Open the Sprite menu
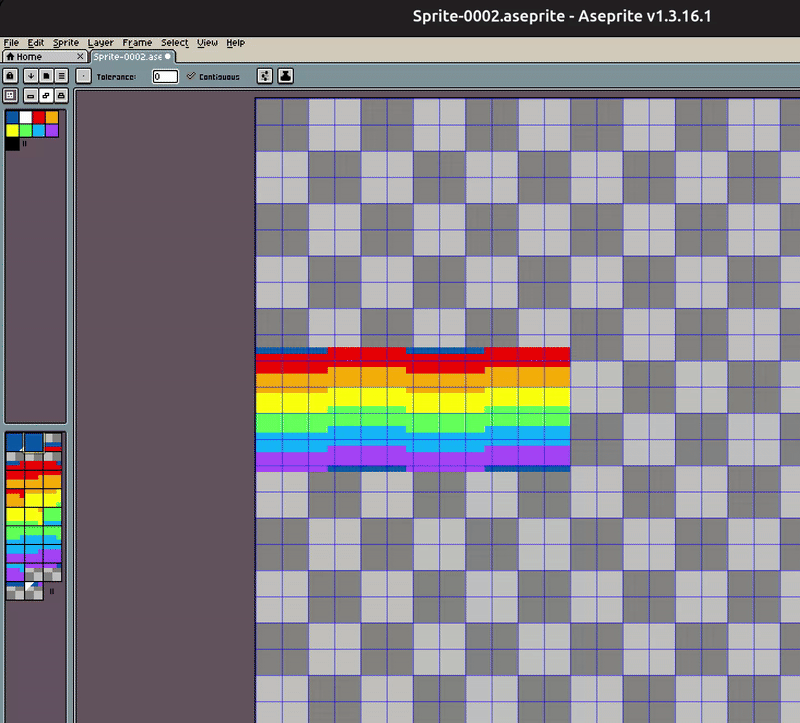This screenshot has height=723, width=800. tap(66, 43)
